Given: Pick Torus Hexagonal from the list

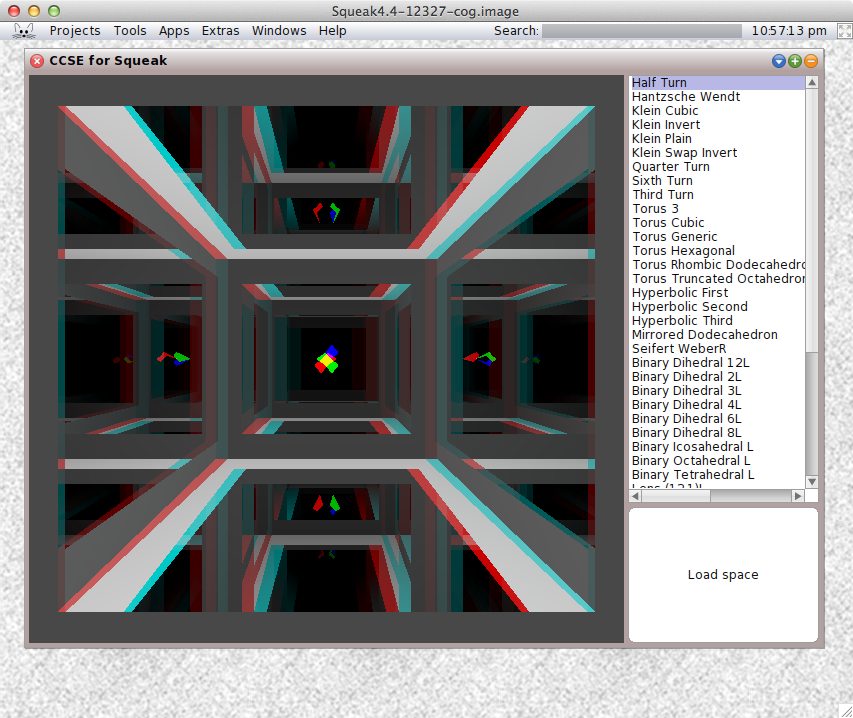Looking at the screenshot, I should pos(683,251).
